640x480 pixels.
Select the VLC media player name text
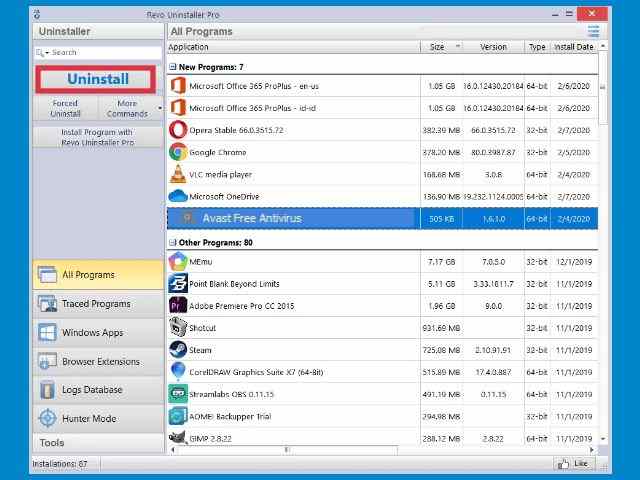[220, 174]
